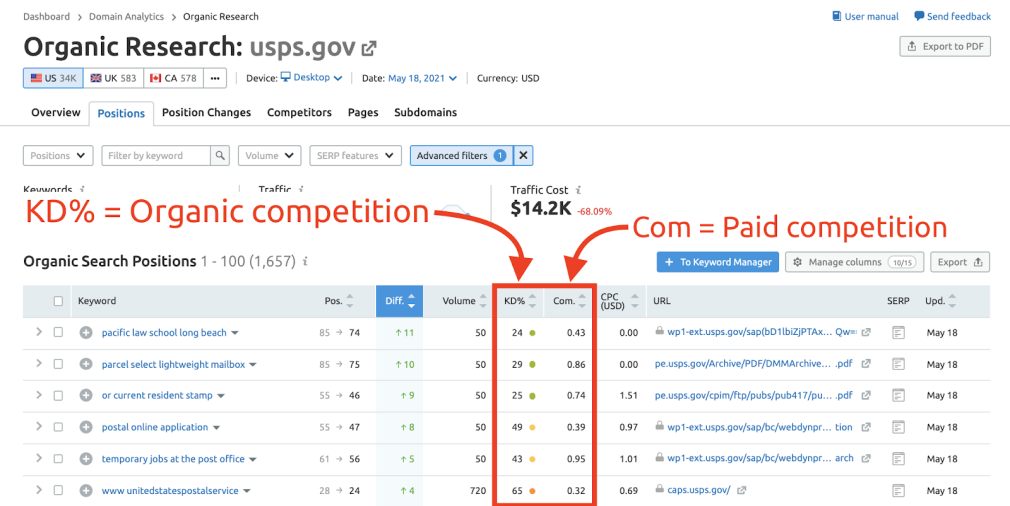
Task: Close the Advanced filters with X icon
Action: coord(523,156)
